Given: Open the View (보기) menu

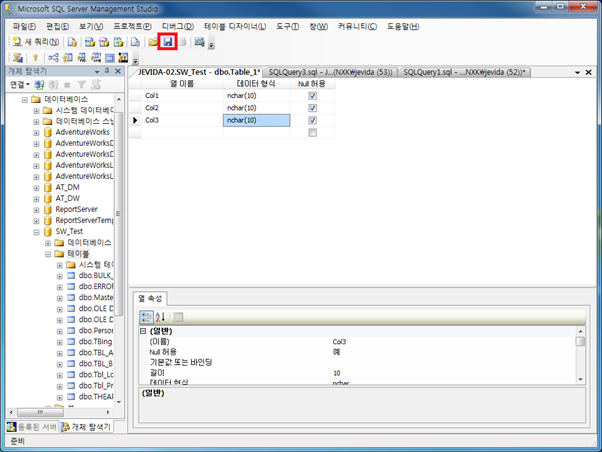Looking at the screenshot, I should (x=91, y=26).
